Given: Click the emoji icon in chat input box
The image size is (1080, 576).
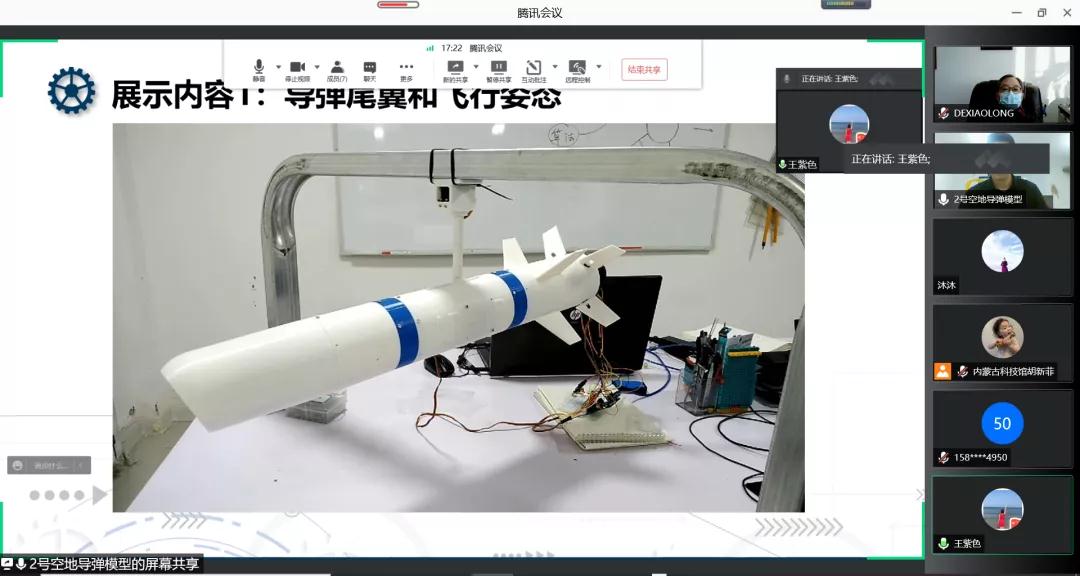Looking at the screenshot, I should 18,465.
